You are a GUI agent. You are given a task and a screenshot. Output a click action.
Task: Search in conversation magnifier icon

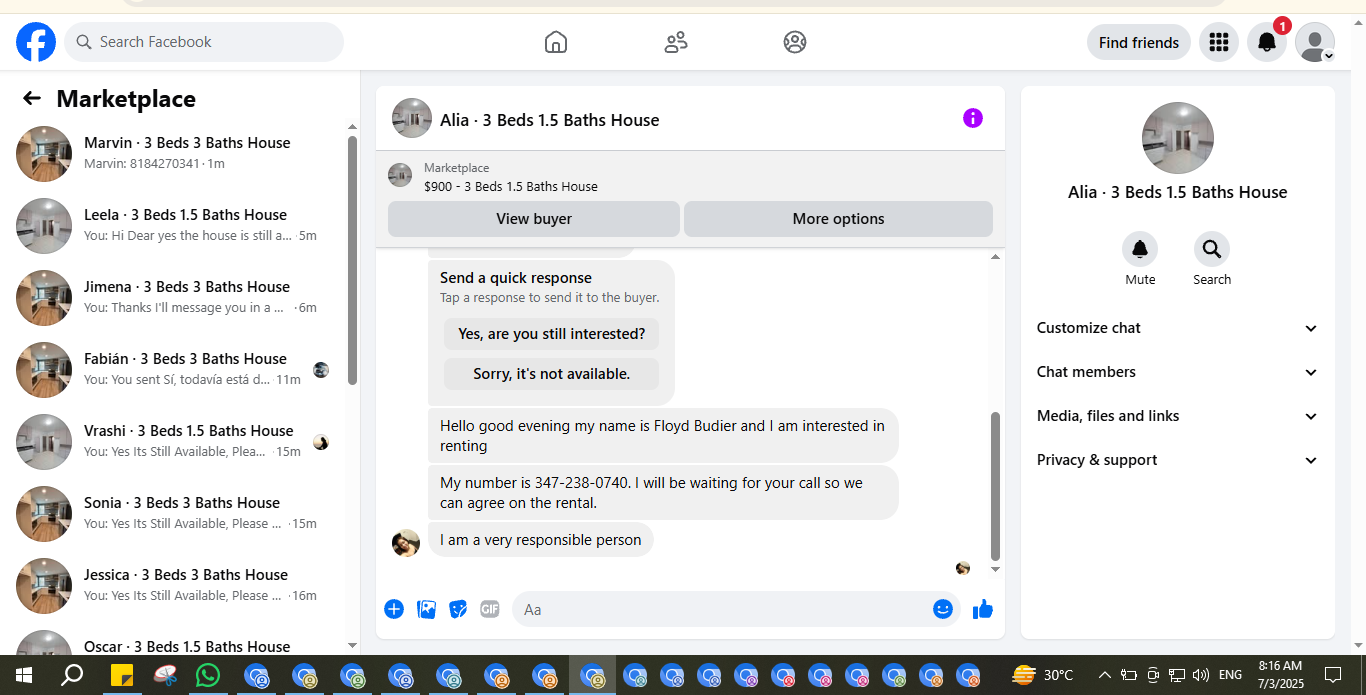(1212, 249)
